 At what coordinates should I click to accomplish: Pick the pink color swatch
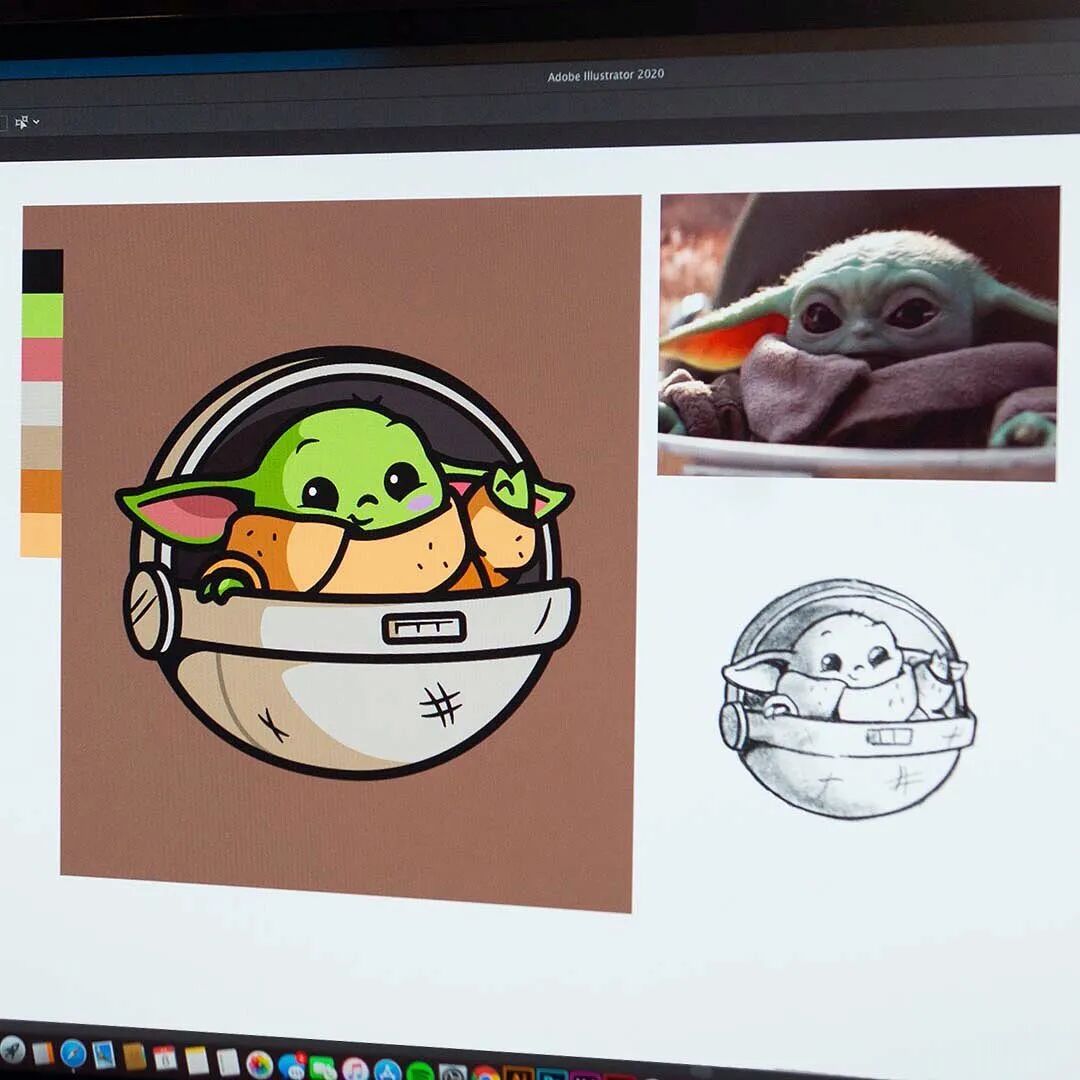point(42,360)
